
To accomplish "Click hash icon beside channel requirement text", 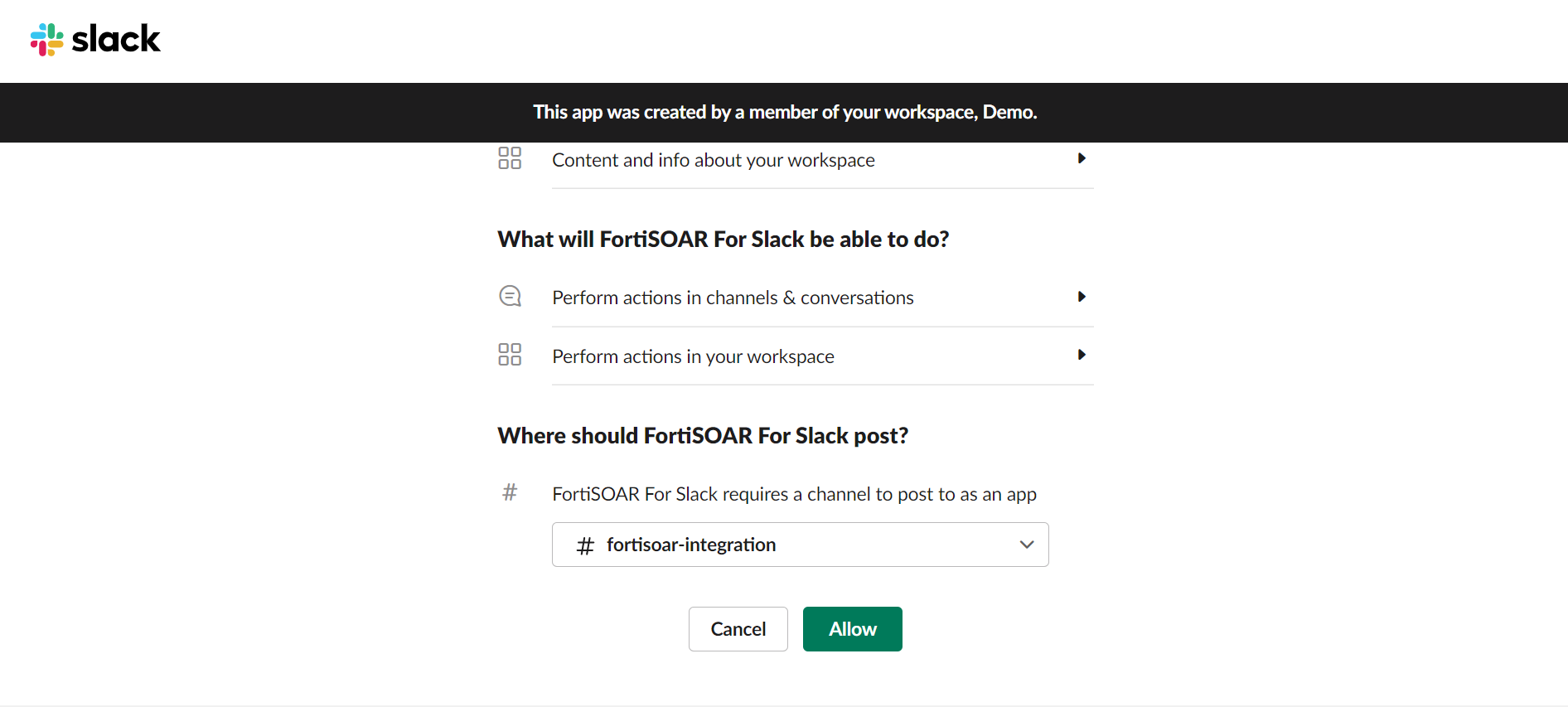I will 510,493.
